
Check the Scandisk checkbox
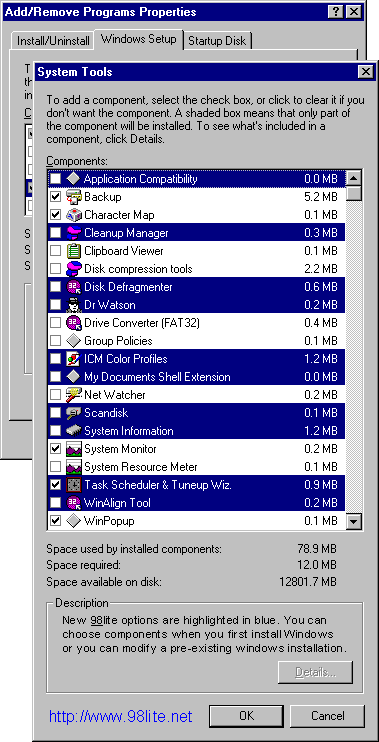pos(55,413)
